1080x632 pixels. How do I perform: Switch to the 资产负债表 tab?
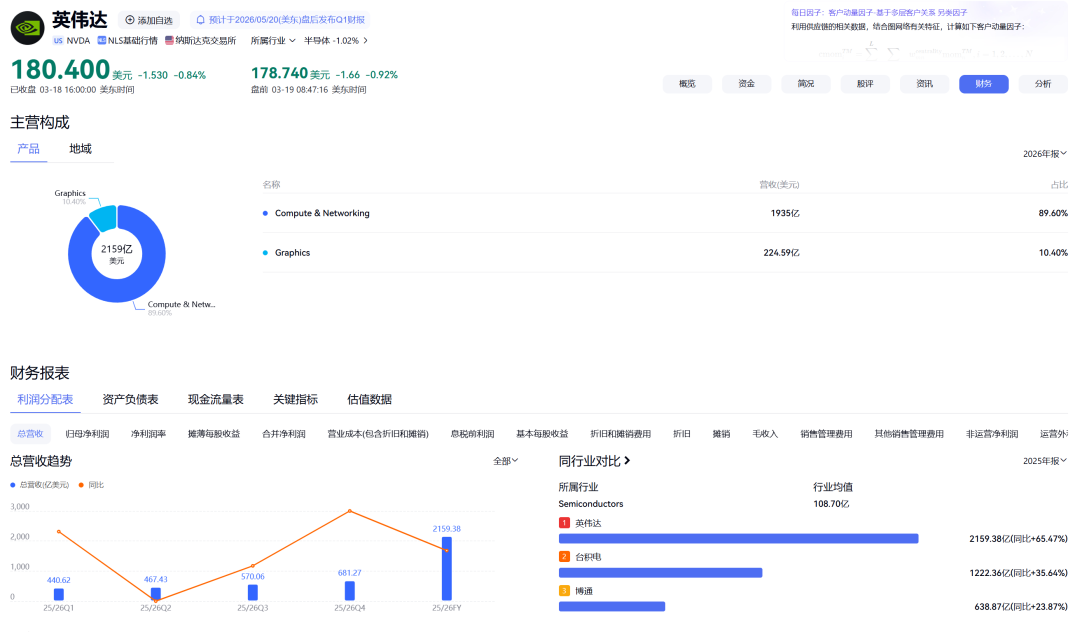click(130, 399)
